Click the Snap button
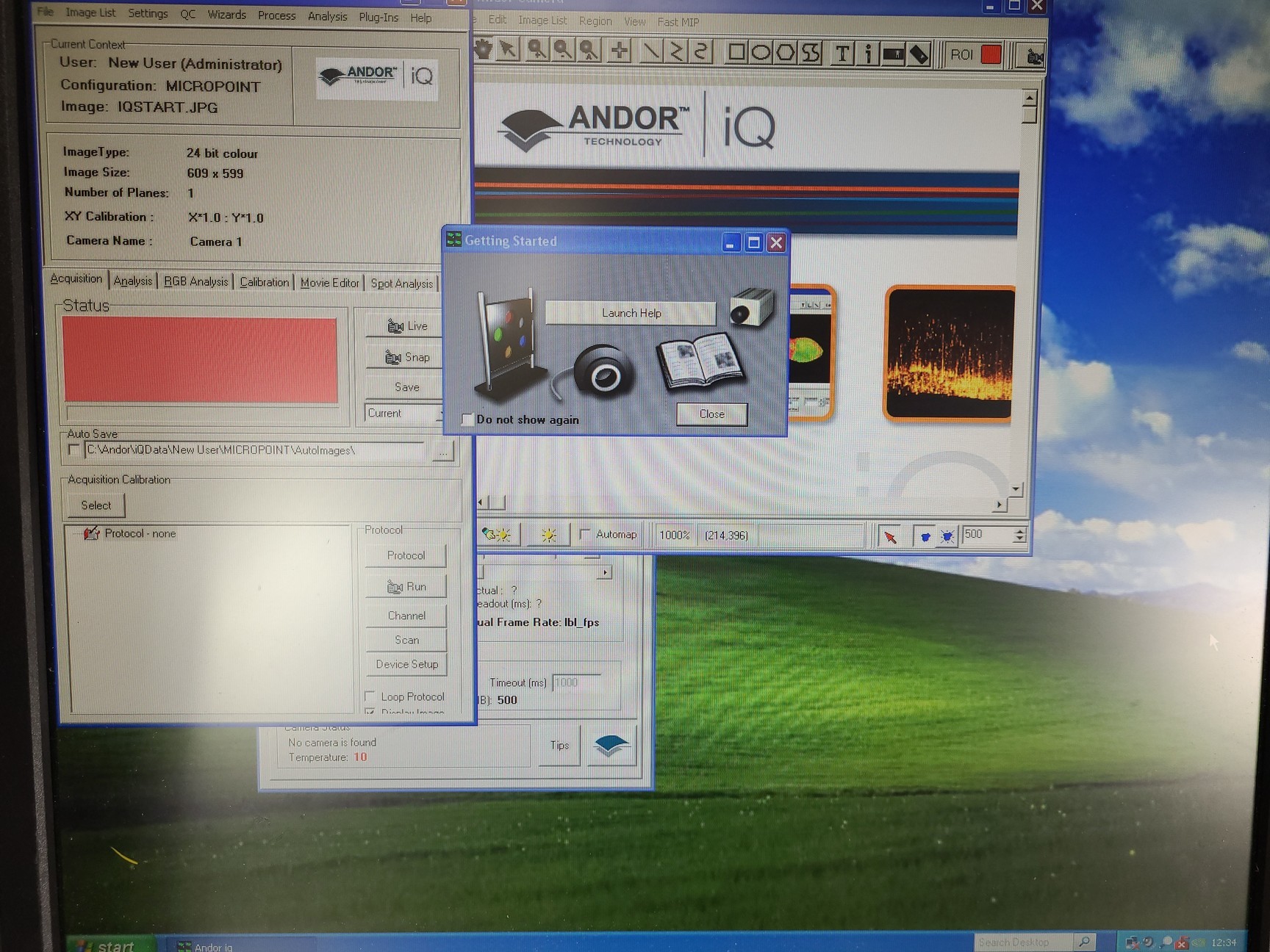 coord(407,357)
